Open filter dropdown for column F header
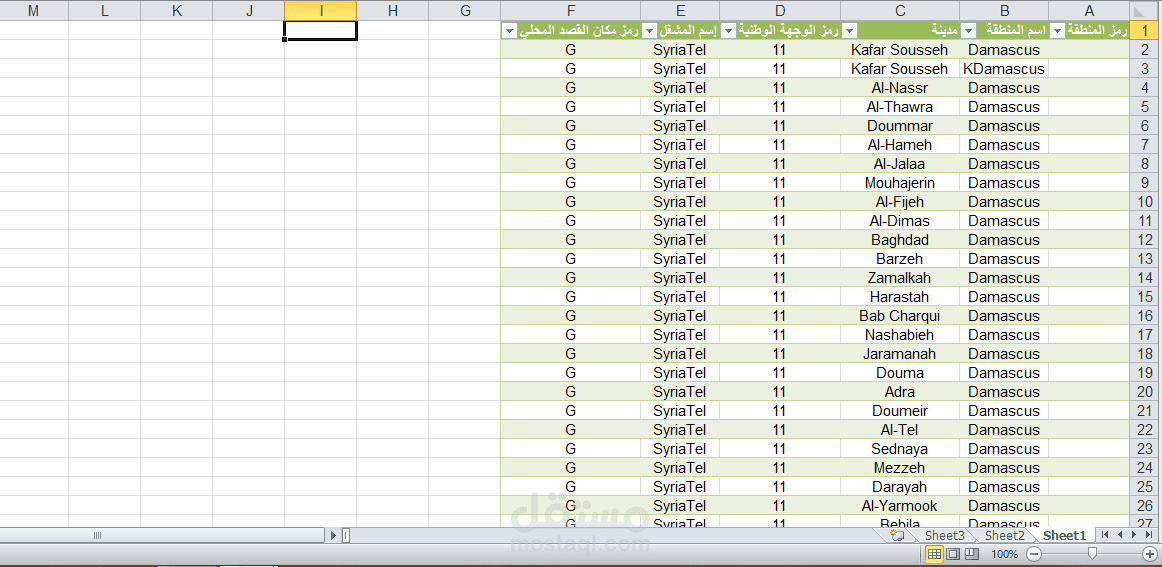Image resolution: width=1162 pixels, height=567 pixels. pos(510,30)
